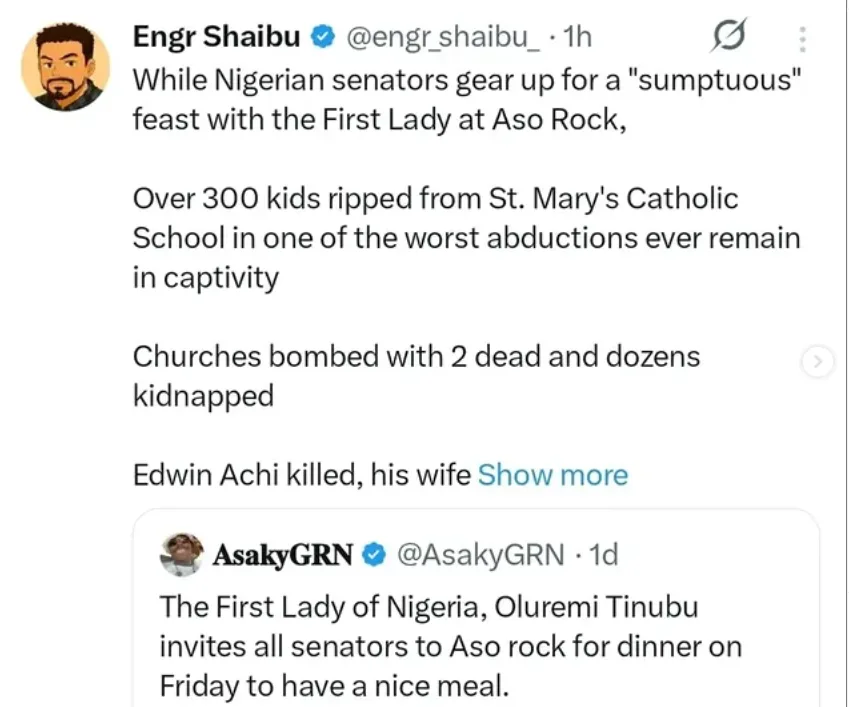Click the @AsakyGRN handle in quoted tweet

click(480, 554)
